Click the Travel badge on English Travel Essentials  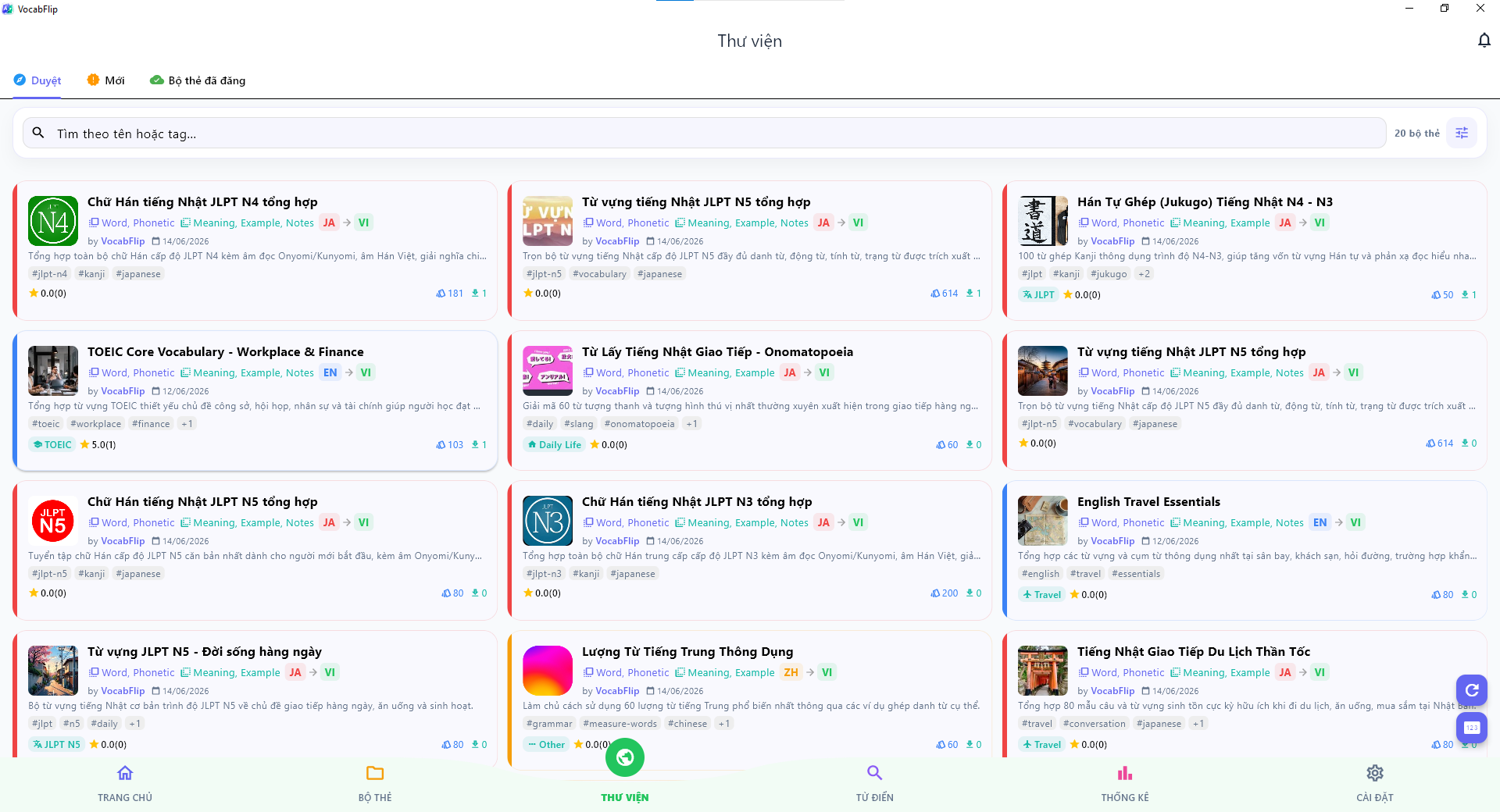[x=1041, y=595]
